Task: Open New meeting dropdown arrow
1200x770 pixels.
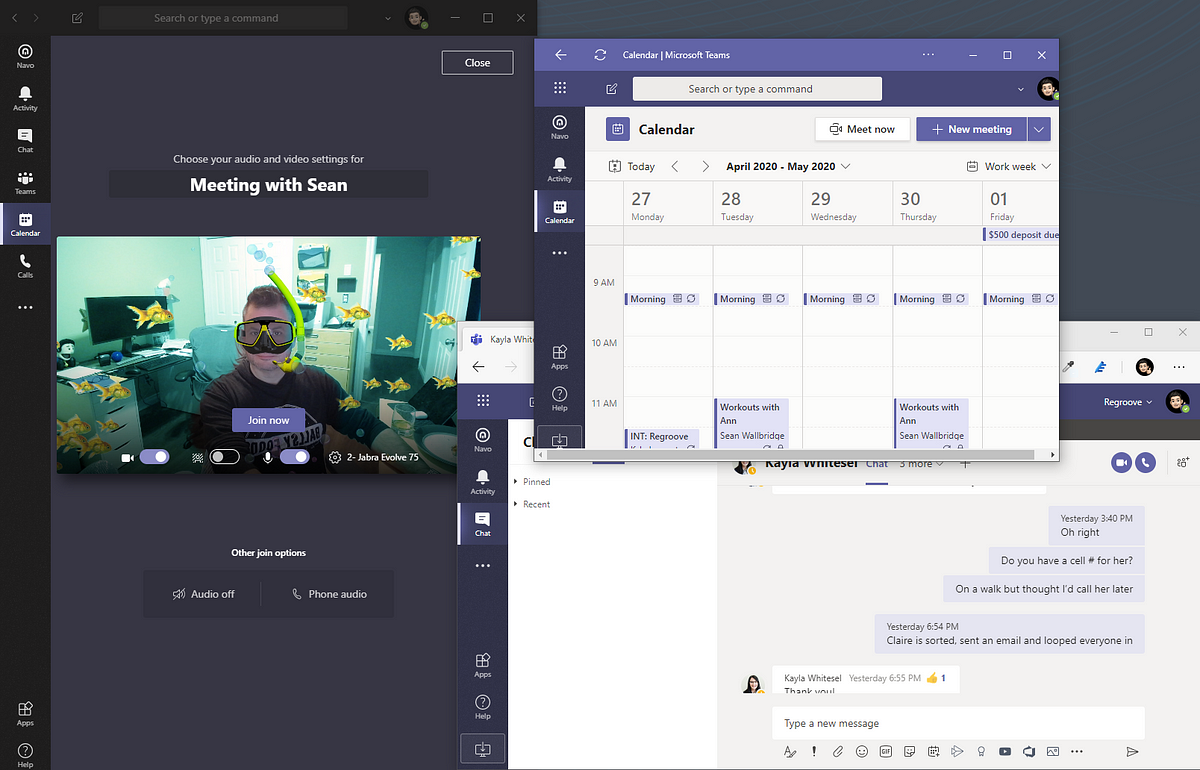Action: point(1039,129)
